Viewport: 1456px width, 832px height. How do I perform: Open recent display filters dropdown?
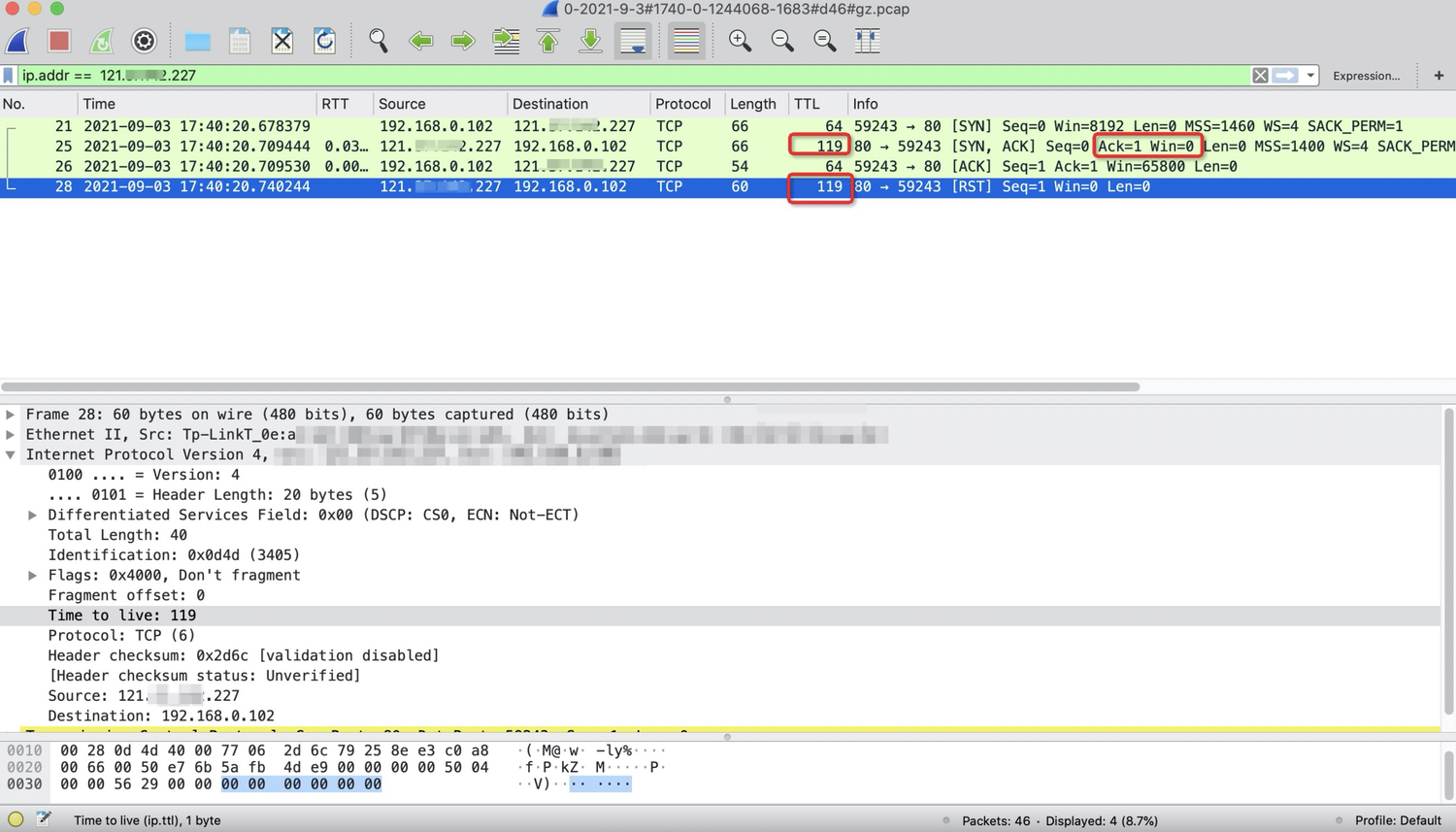tap(1310, 75)
